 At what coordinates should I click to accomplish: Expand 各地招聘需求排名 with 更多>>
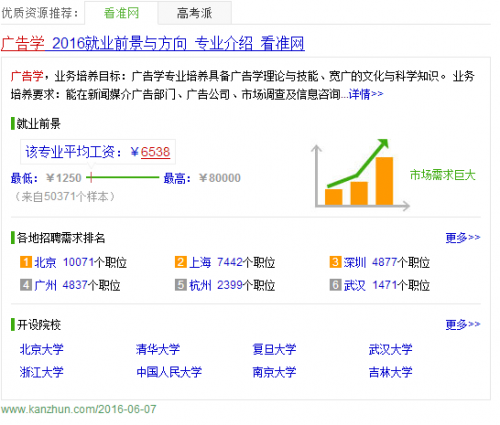tap(463, 238)
